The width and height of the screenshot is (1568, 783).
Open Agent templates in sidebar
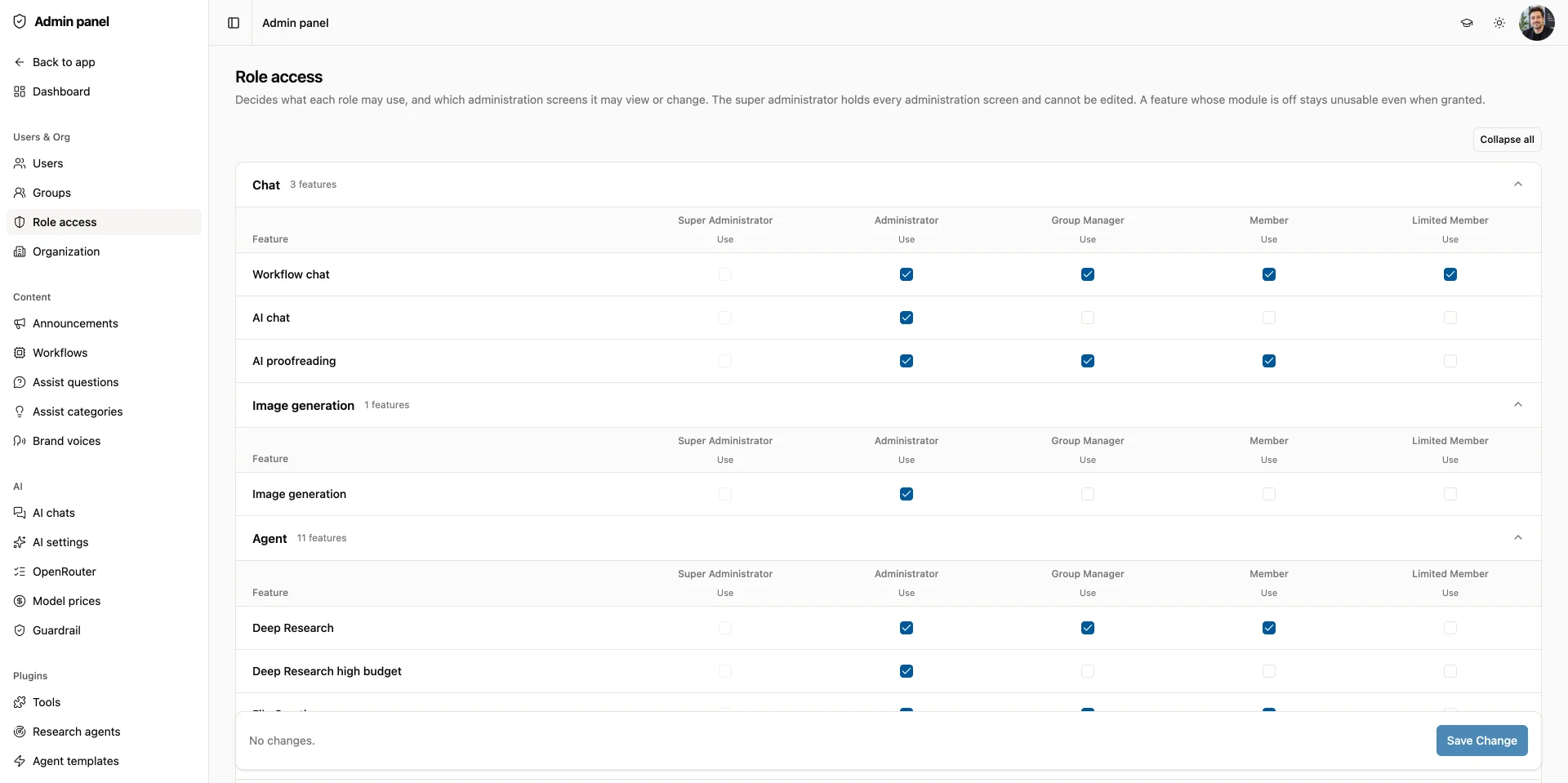(x=104, y=761)
